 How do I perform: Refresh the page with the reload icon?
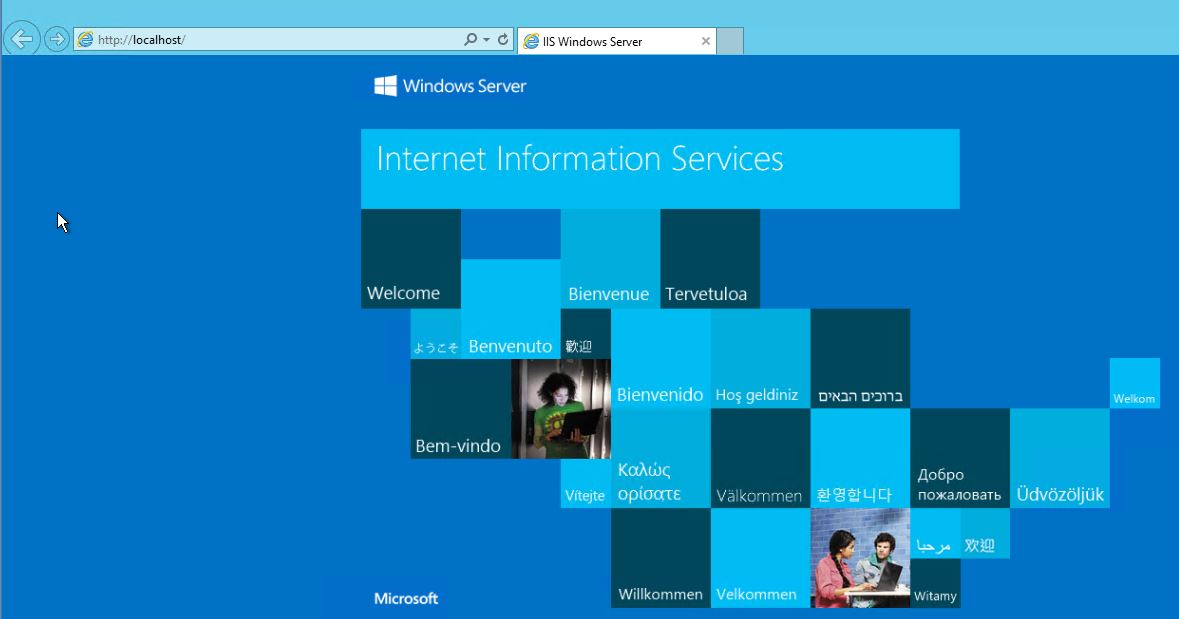pyautogui.click(x=503, y=39)
